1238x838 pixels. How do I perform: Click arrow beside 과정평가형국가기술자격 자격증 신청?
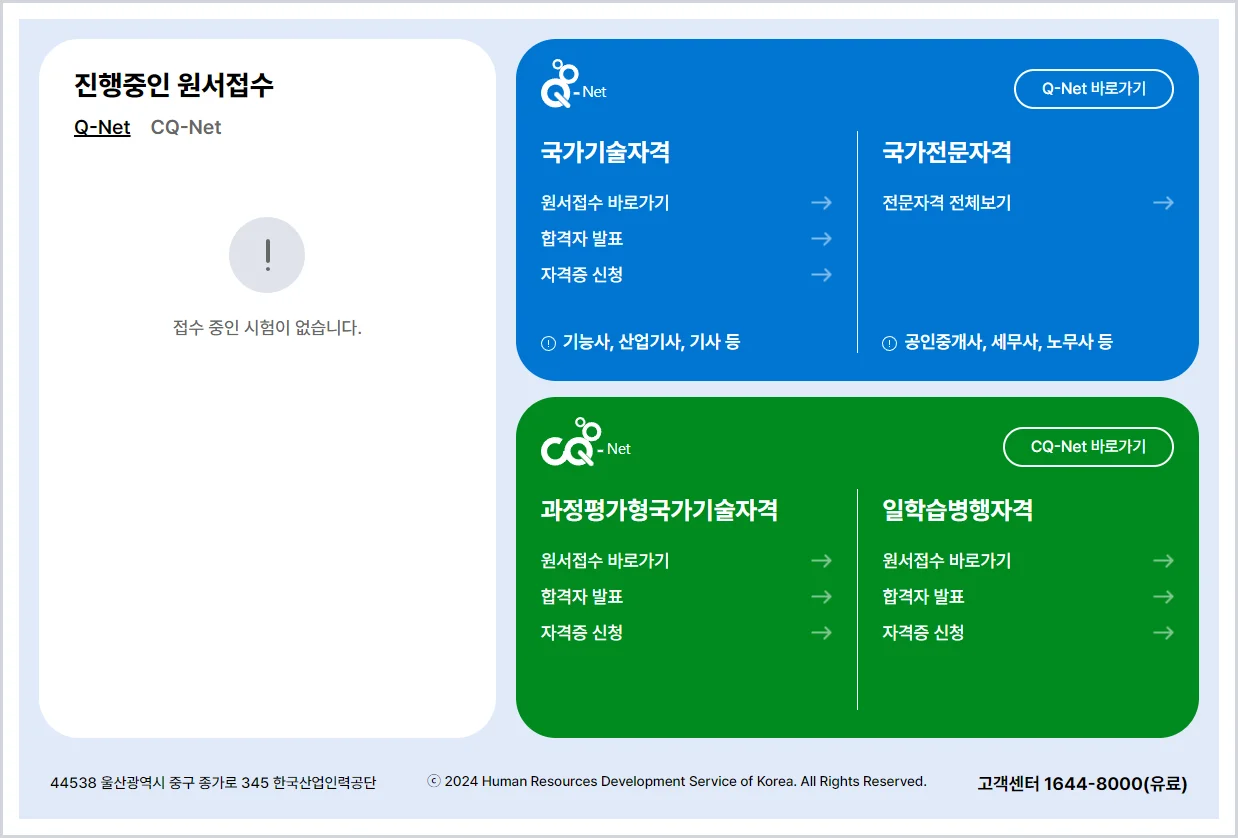coord(821,633)
